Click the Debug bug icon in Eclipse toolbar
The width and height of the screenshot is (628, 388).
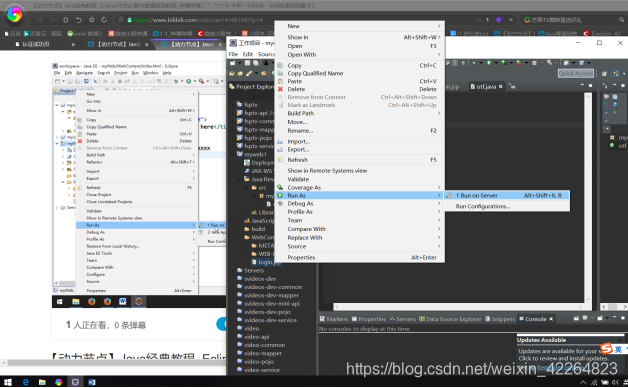click(474, 63)
